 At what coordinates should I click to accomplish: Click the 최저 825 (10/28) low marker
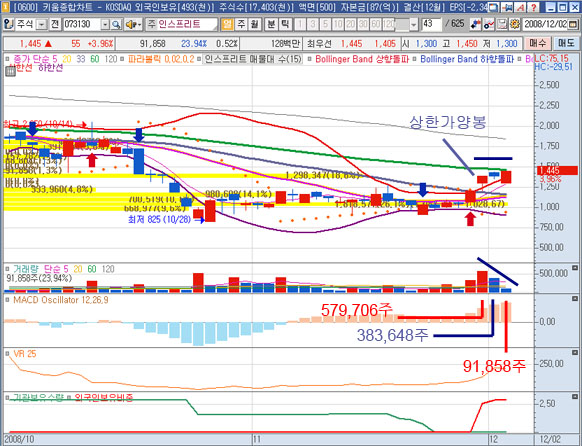coord(159,219)
